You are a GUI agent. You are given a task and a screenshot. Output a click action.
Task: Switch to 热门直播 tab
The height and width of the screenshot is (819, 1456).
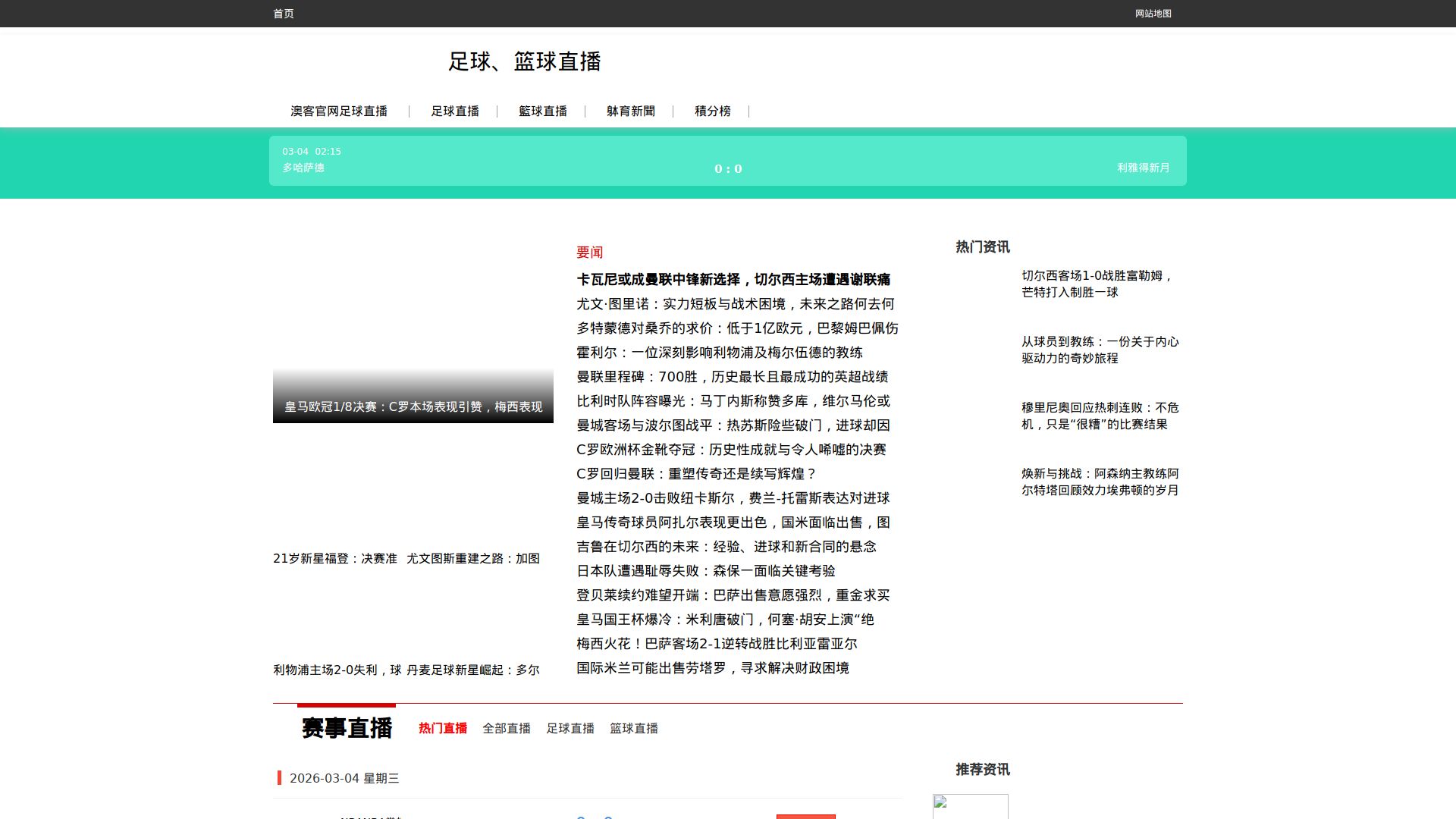443,729
